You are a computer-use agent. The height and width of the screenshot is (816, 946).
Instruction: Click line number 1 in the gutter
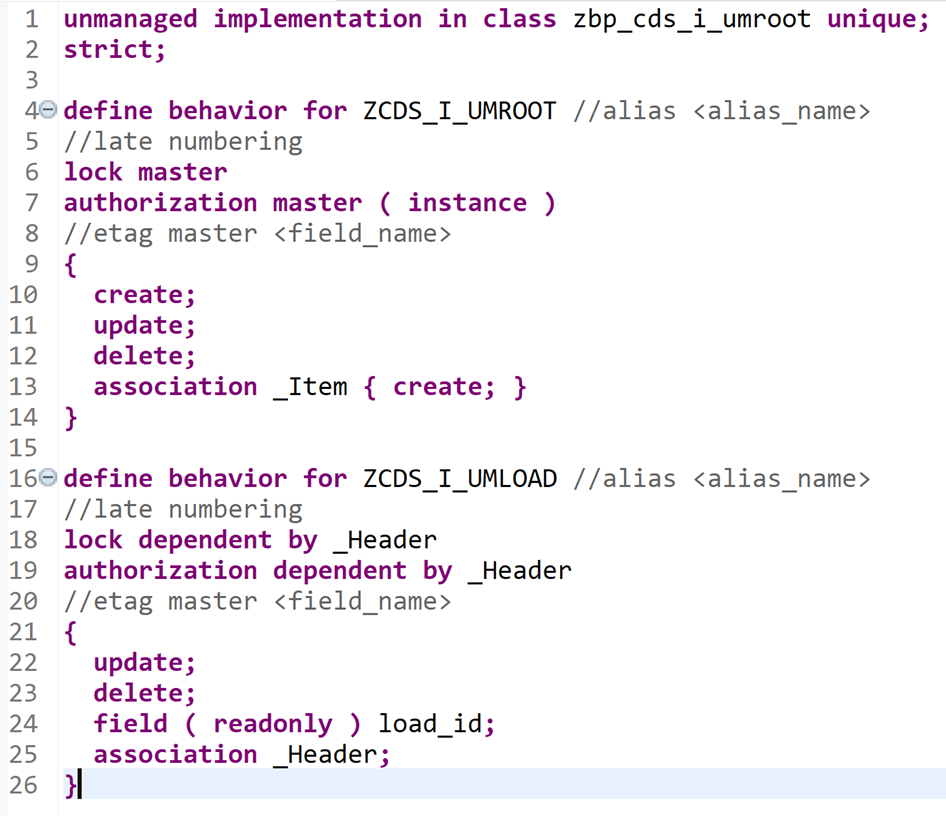pyautogui.click(x=32, y=19)
